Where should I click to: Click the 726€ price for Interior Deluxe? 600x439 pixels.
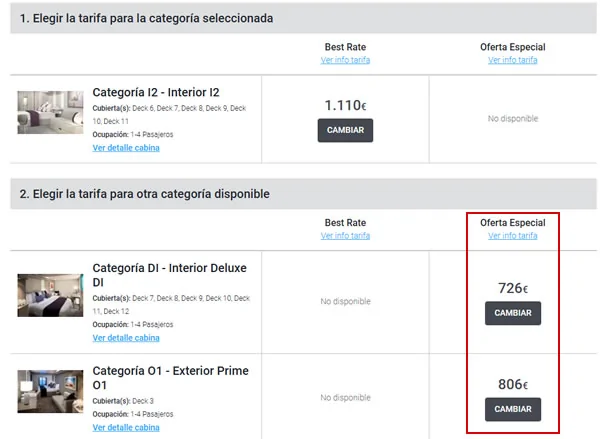pyautogui.click(x=512, y=288)
